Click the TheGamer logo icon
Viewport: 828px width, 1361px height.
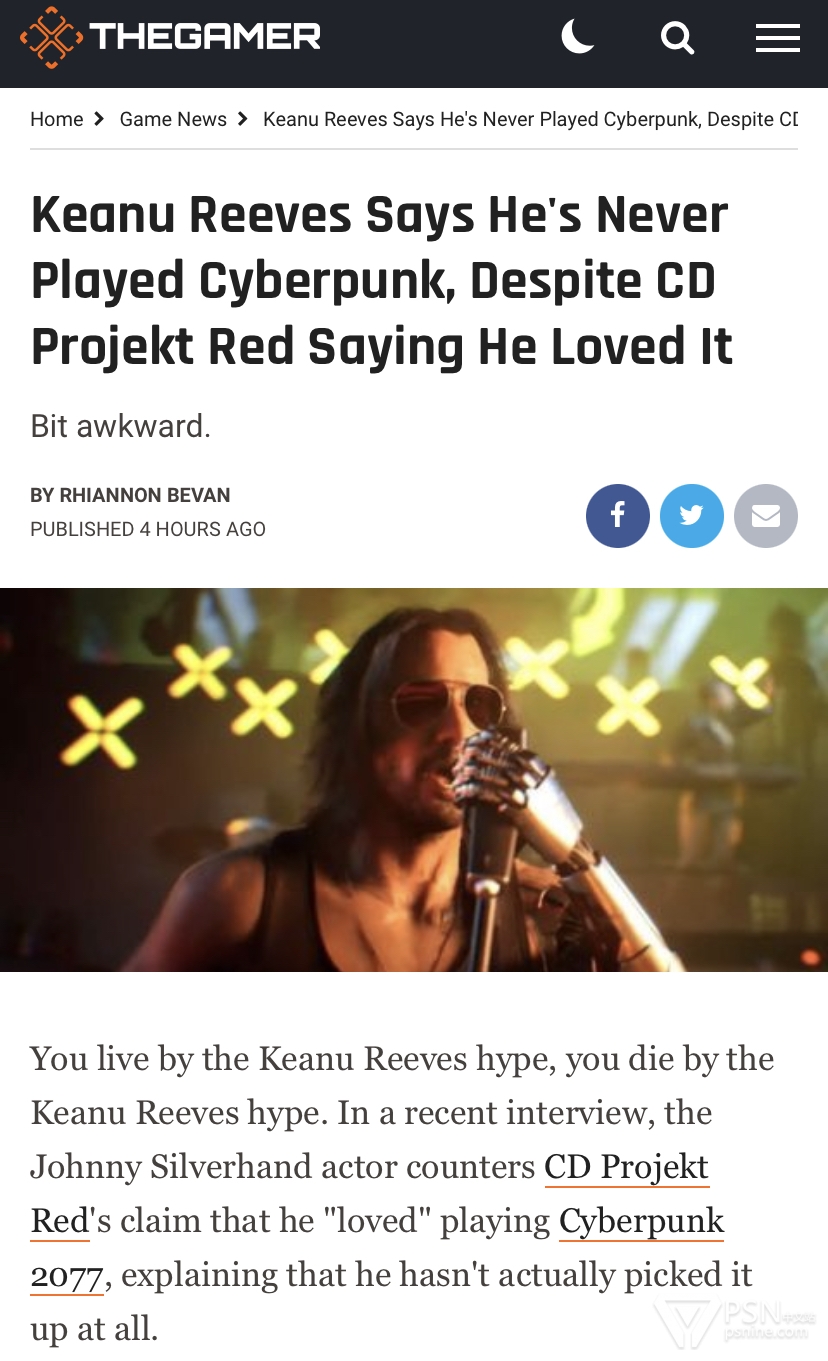51,38
